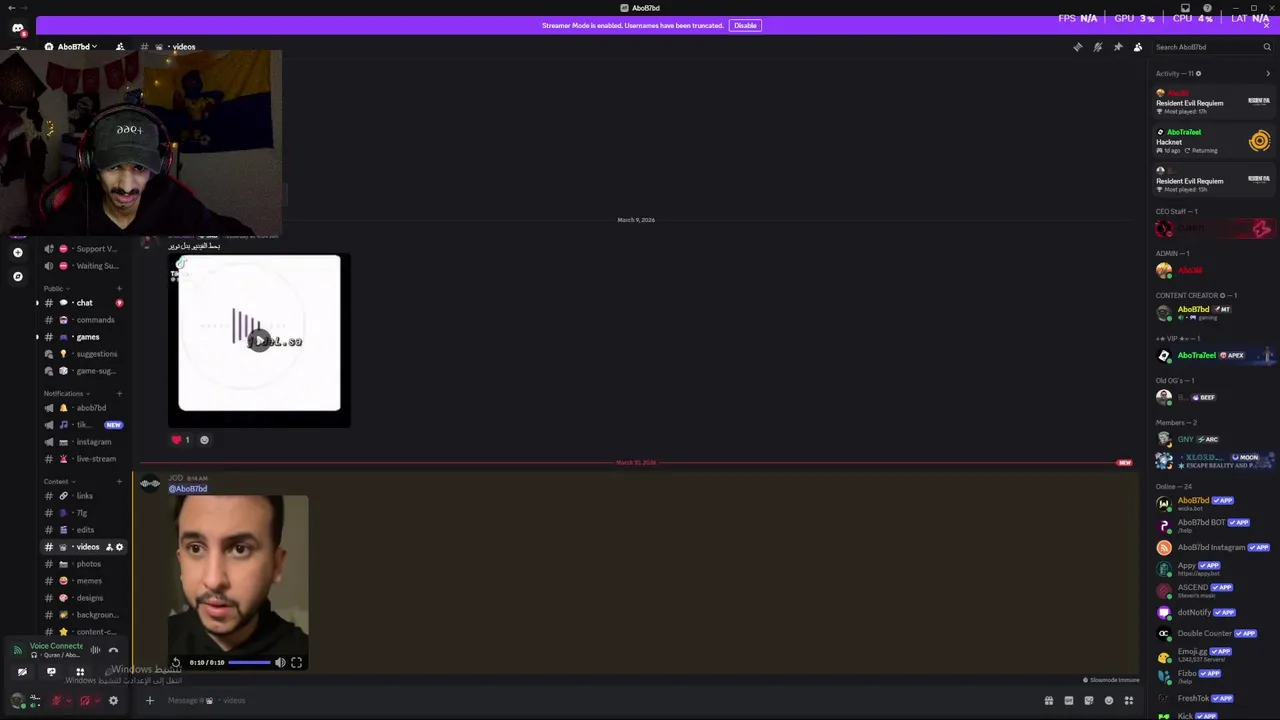Open pinned messages icon
This screenshot has width=1280, height=720.
pyautogui.click(x=1118, y=47)
